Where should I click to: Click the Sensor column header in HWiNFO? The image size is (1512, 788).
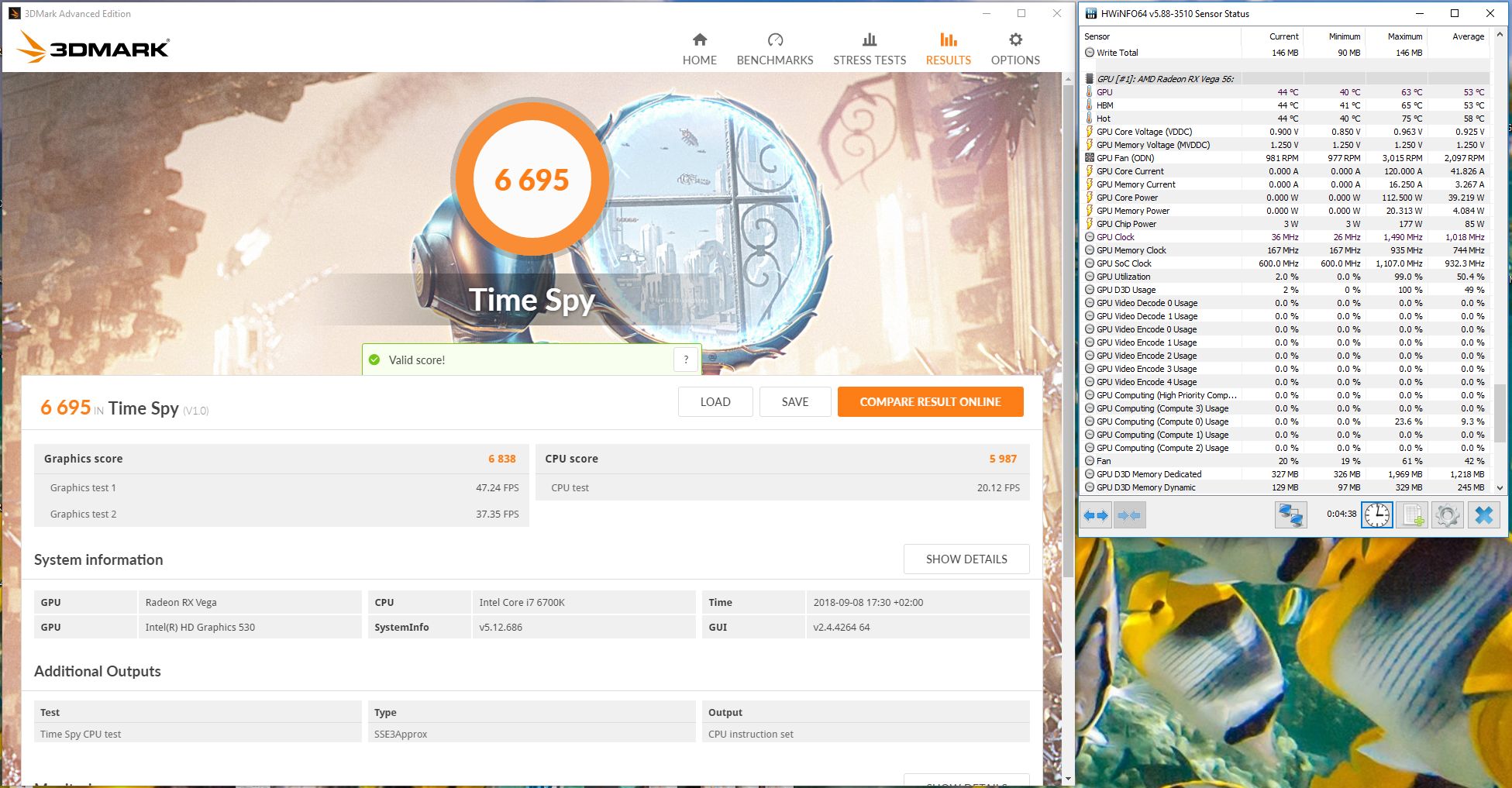(x=1161, y=36)
